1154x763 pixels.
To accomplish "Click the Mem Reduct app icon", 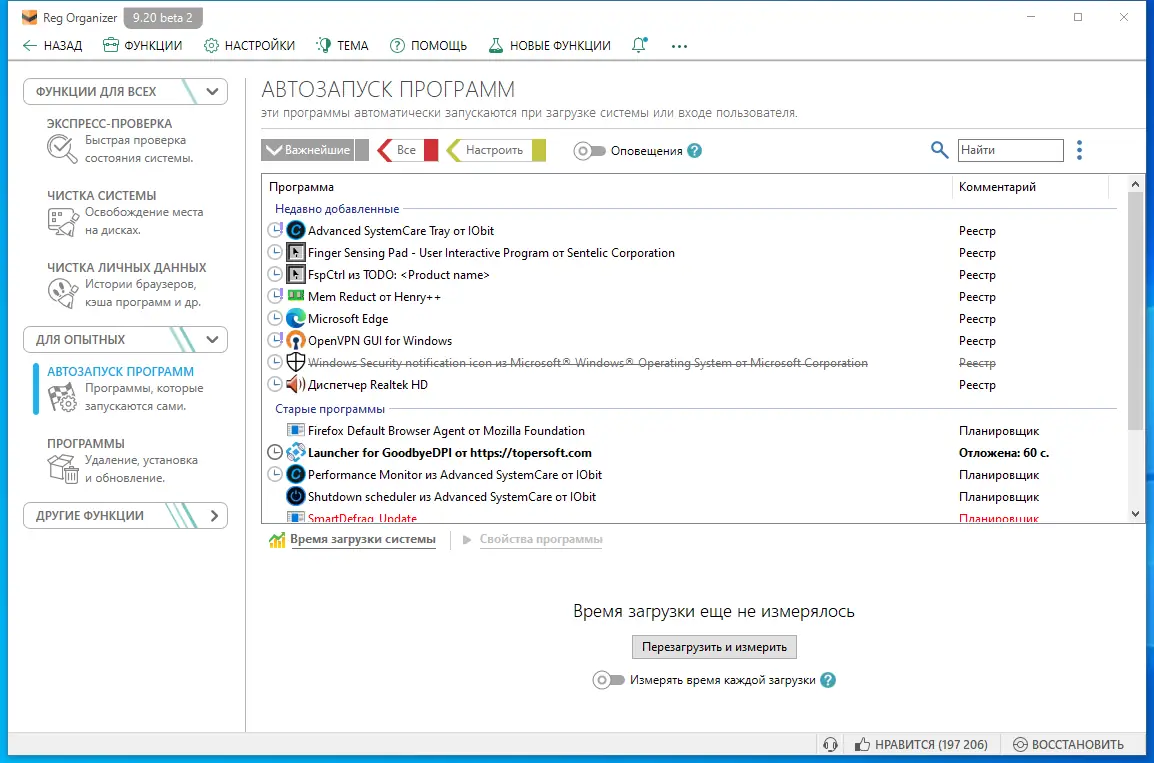I will pos(295,296).
